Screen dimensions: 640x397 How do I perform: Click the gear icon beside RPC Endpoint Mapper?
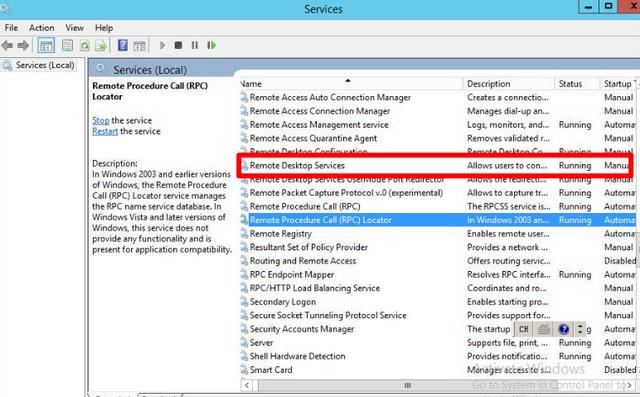244,275
